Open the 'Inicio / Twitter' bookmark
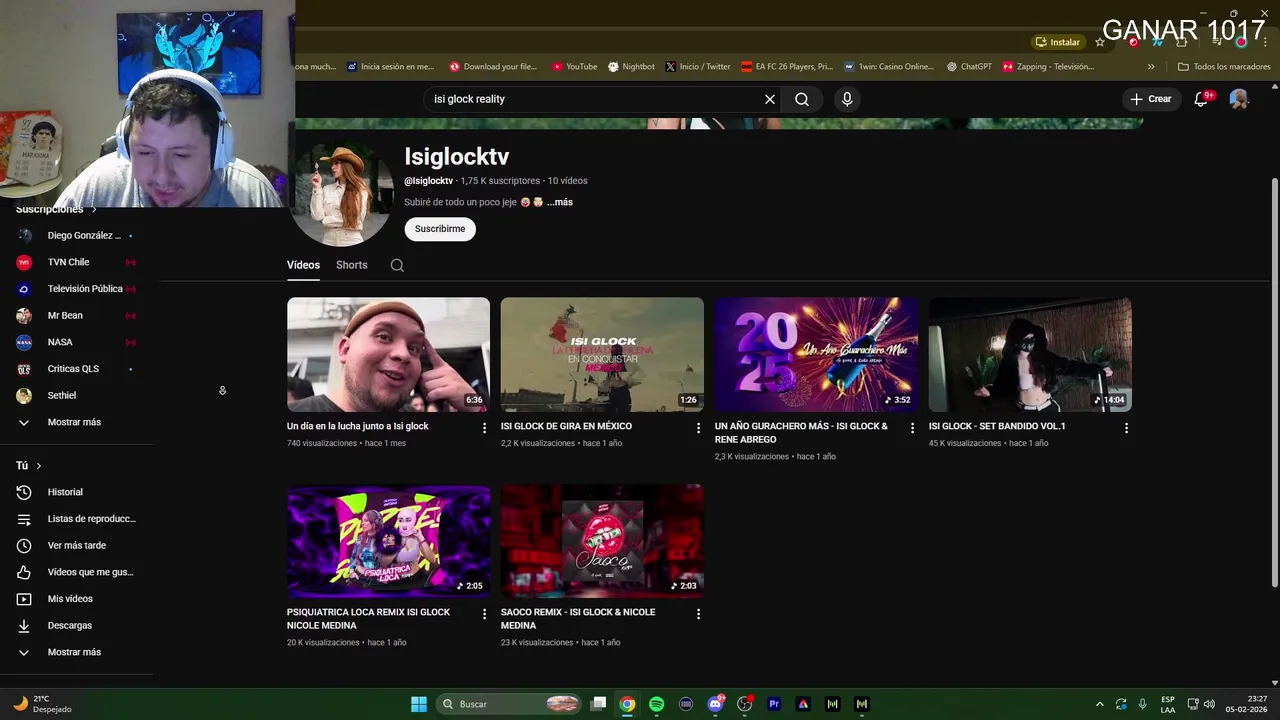Viewport: 1280px width, 720px height. [698, 67]
